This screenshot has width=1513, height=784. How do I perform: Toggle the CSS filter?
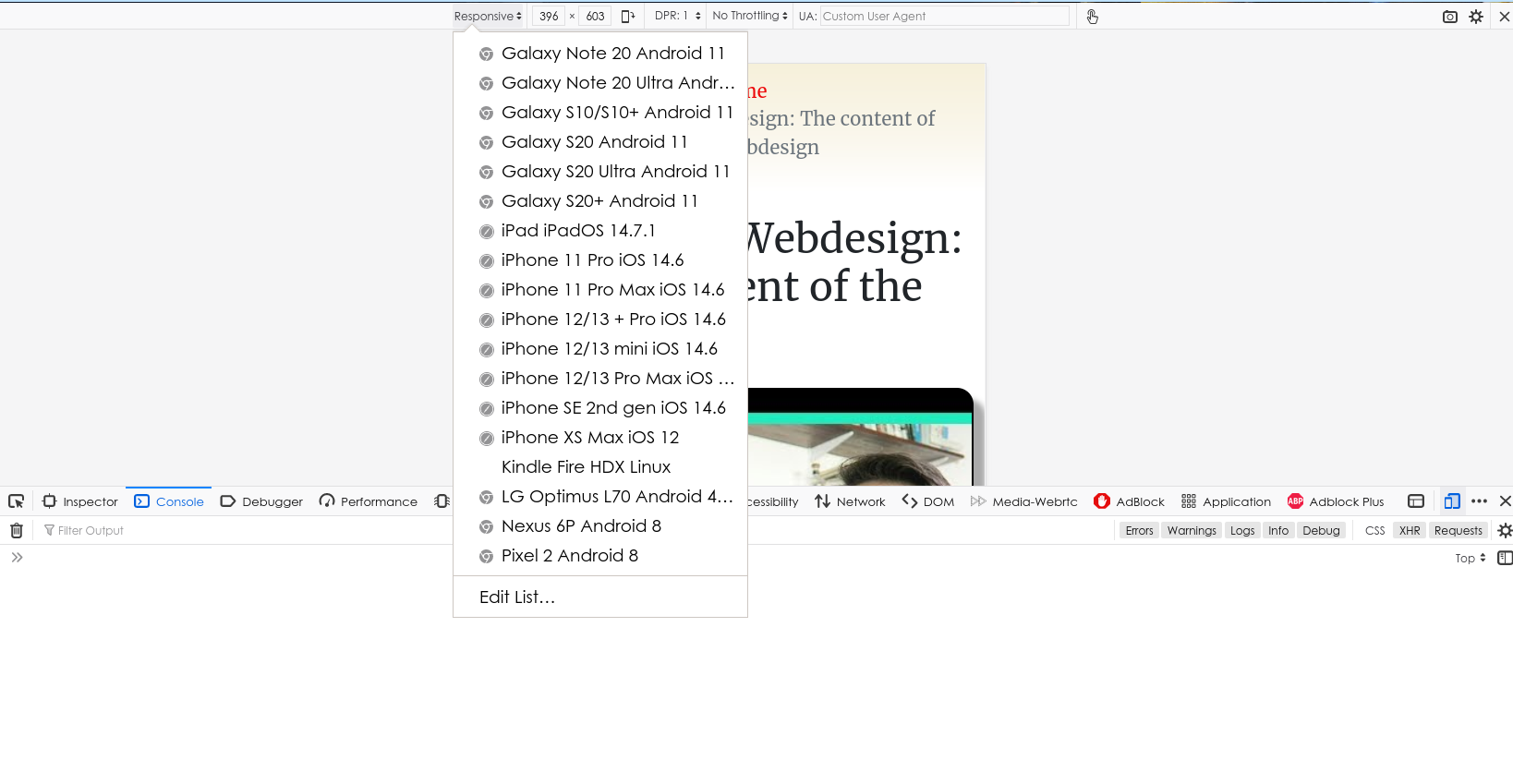(x=1374, y=530)
